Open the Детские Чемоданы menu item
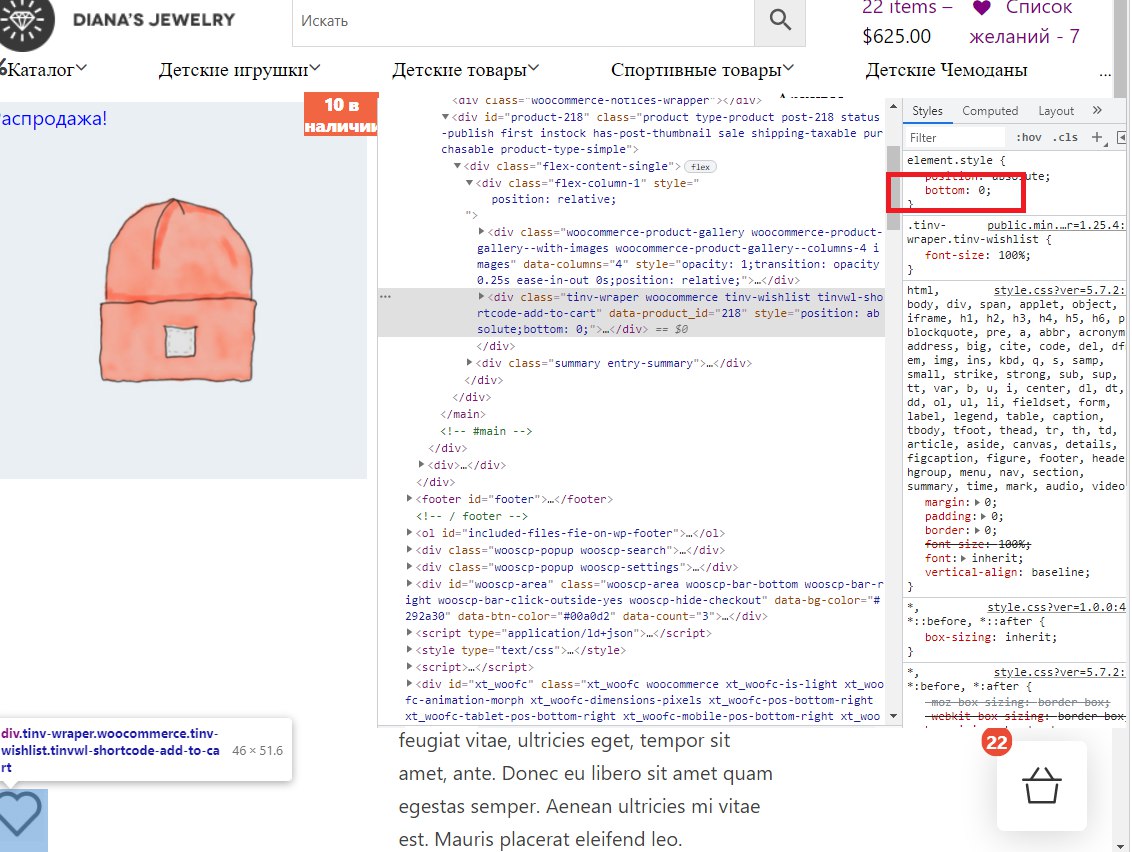This screenshot has height=852, width=1132. tap(946, 70)
